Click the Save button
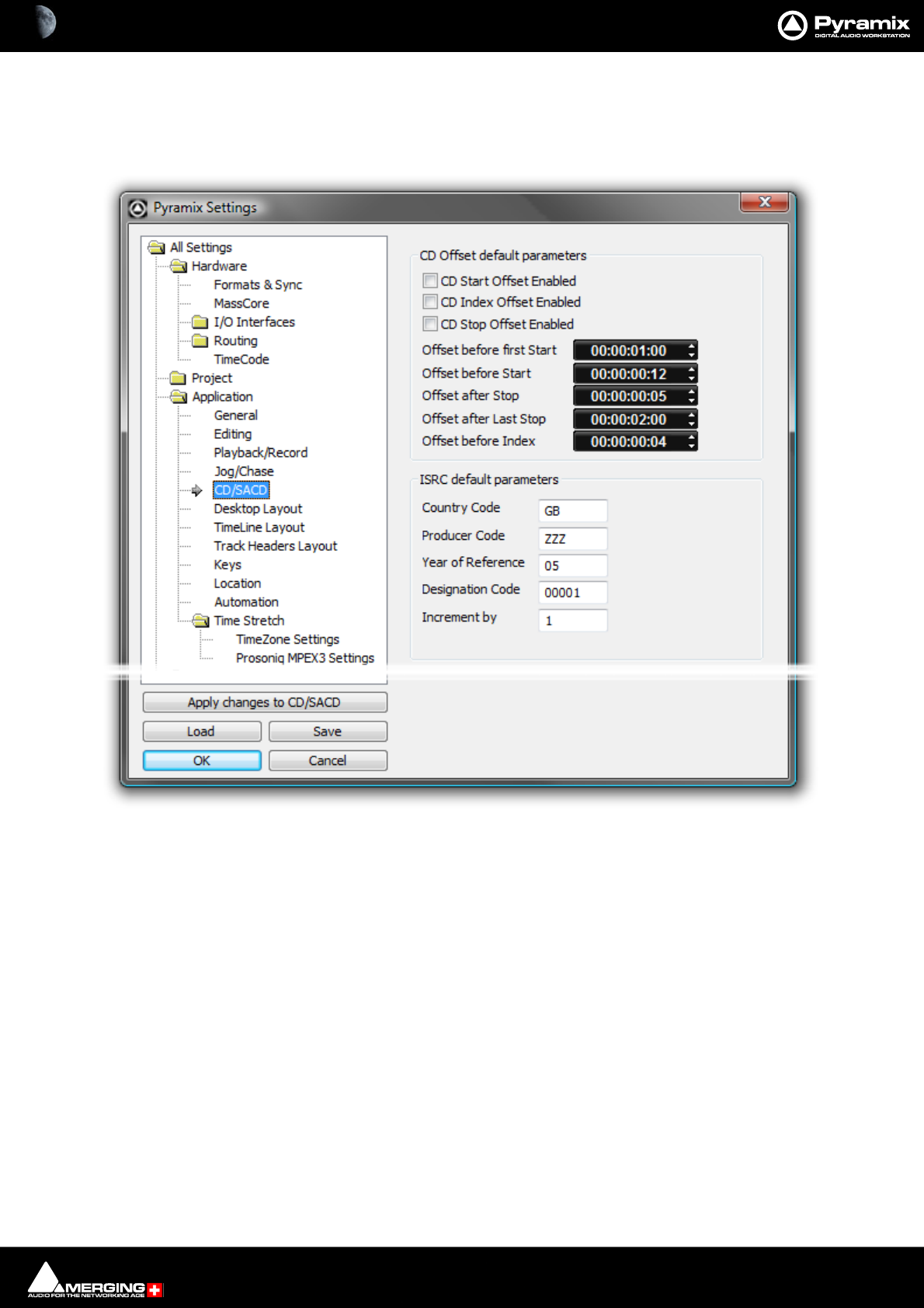The height and width of the screenshot is (1308, 924). pos(328,732)
